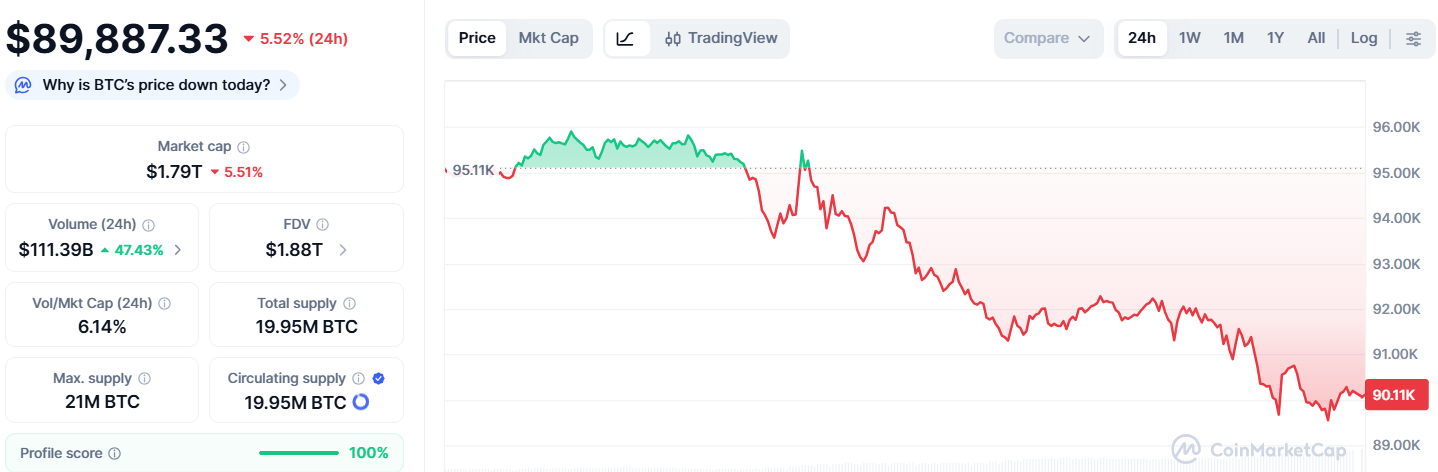Click the line chart icon
This screenshot has width=1438, height=472.
(x=625, y=39)
